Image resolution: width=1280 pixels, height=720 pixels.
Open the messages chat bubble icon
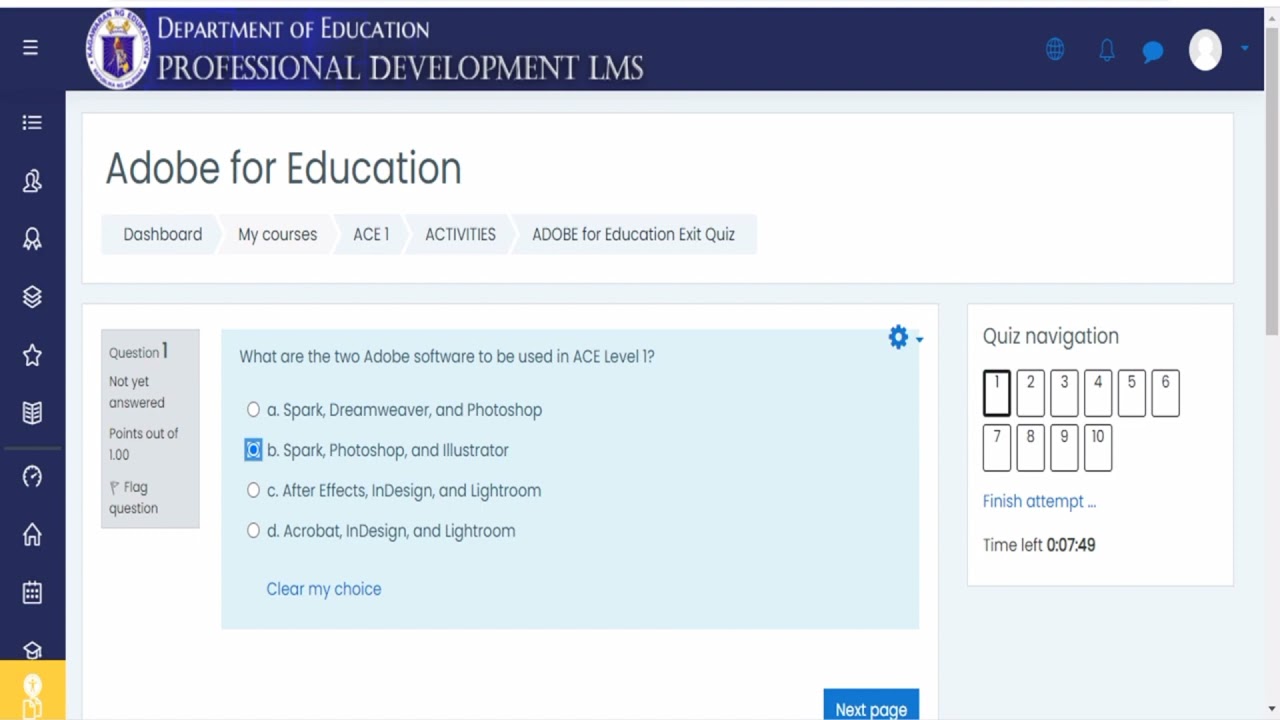[x=1153, y=51]
